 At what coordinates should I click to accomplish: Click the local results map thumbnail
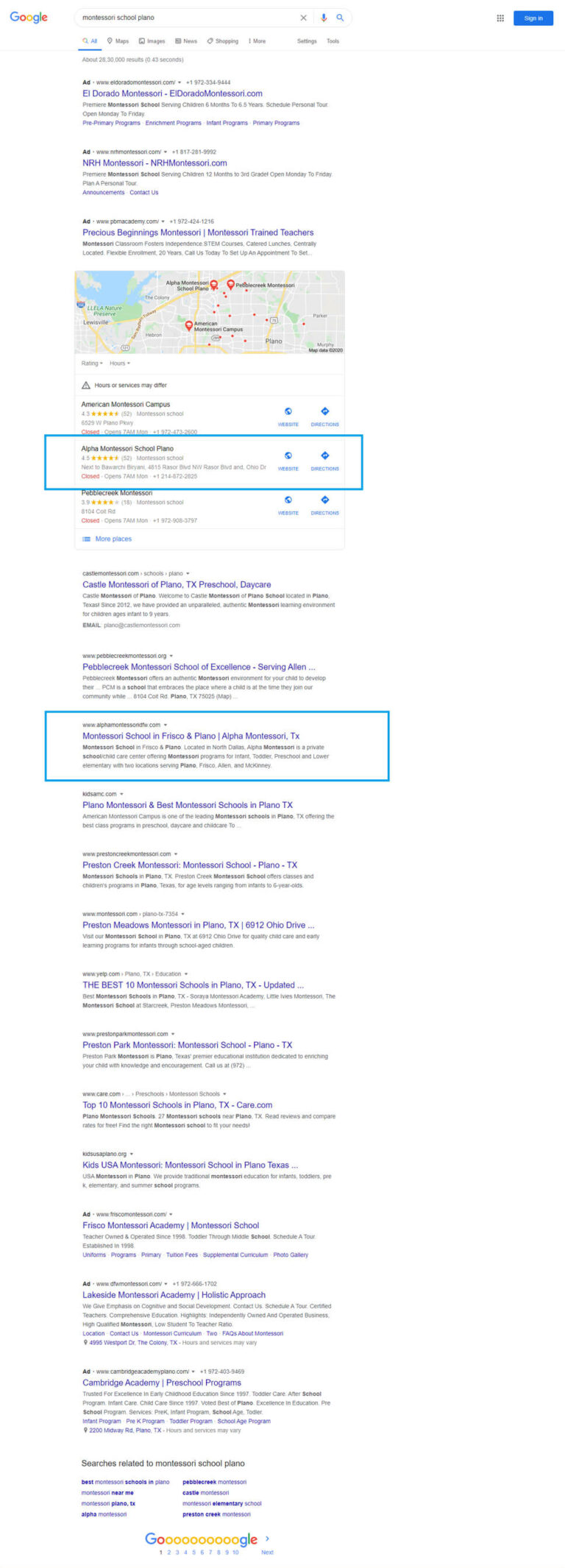click(x=210, y=312)
